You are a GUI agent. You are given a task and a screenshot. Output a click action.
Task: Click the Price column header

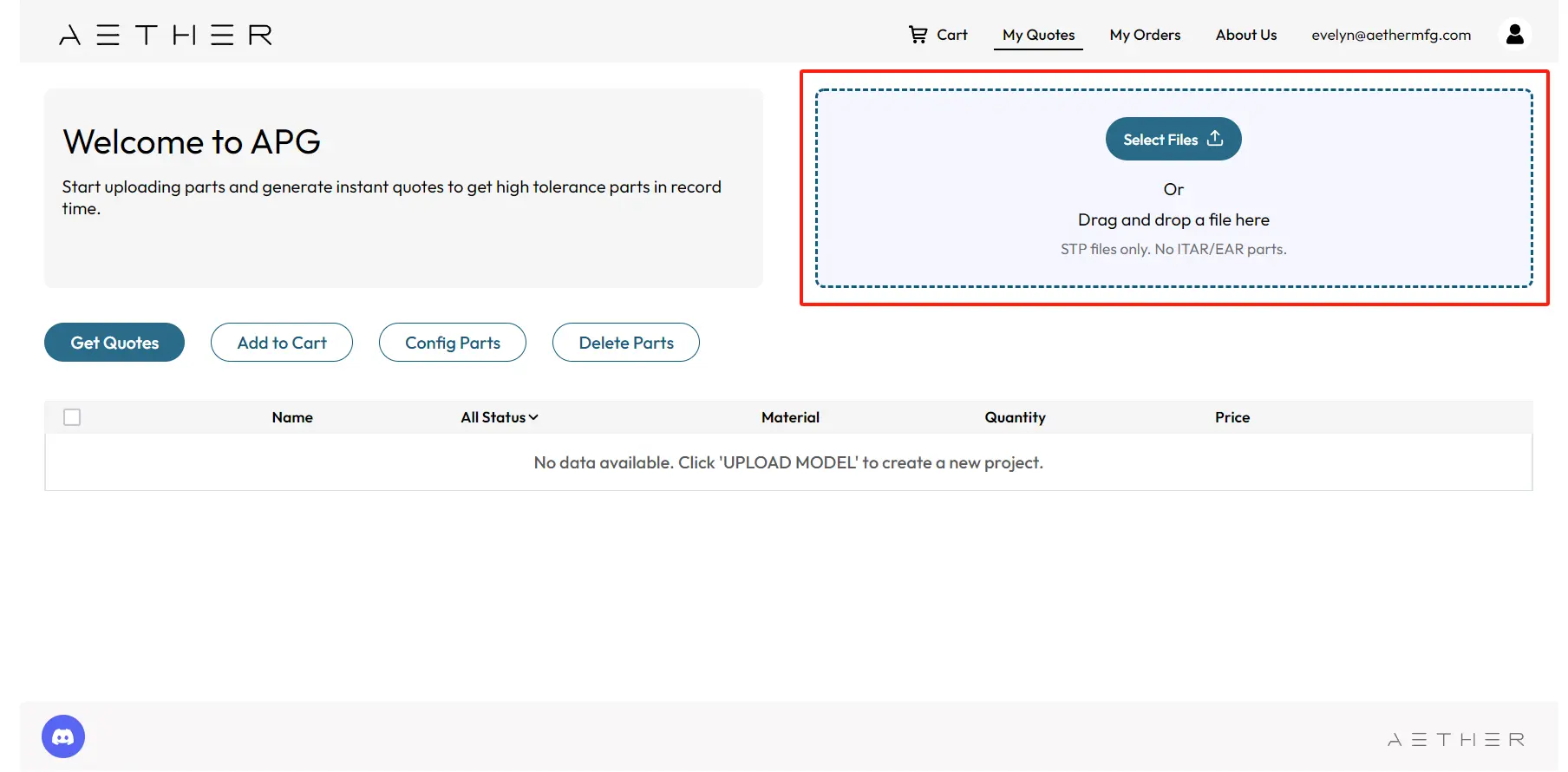(1232, 417)
